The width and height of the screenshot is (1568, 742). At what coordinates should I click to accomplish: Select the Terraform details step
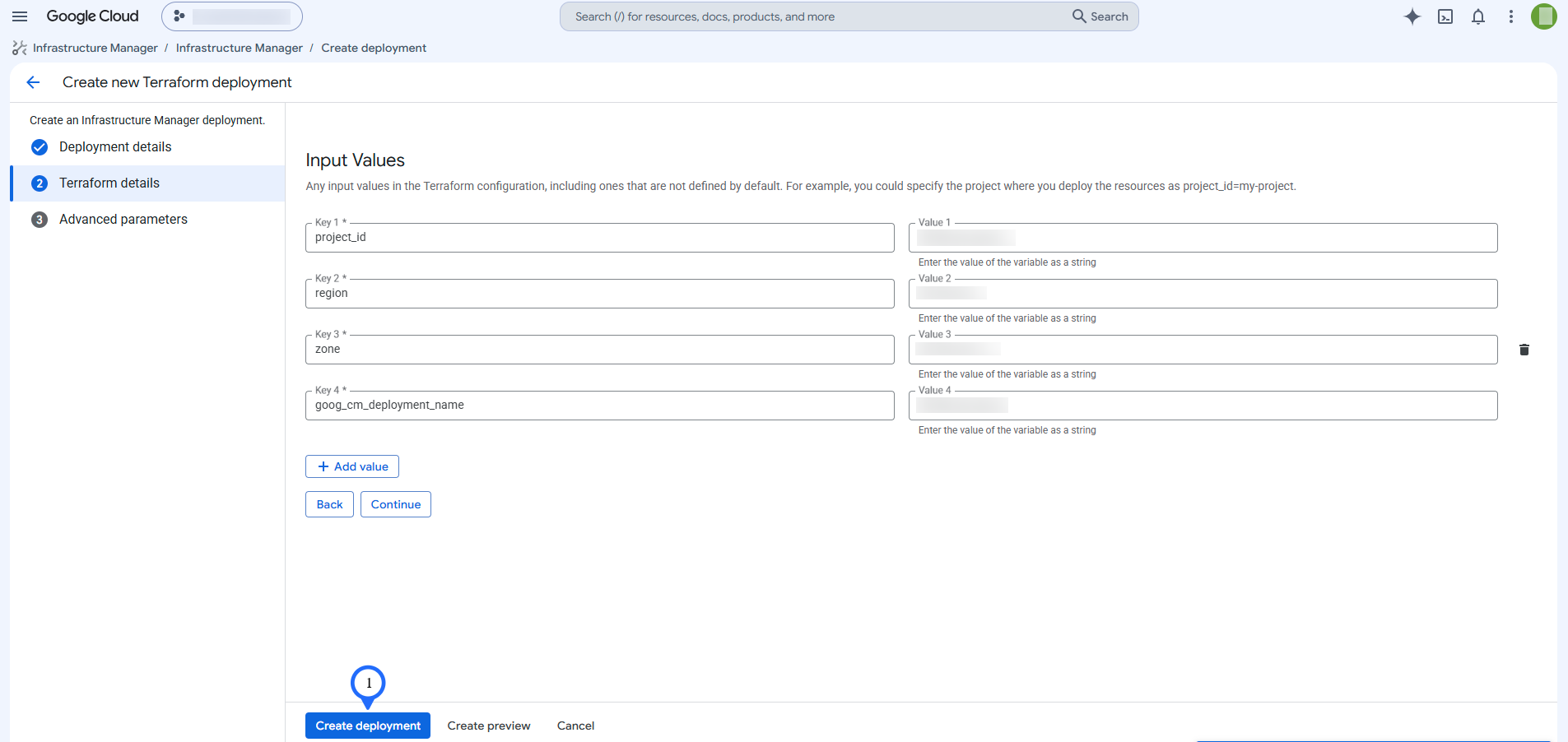coord(147,183)
